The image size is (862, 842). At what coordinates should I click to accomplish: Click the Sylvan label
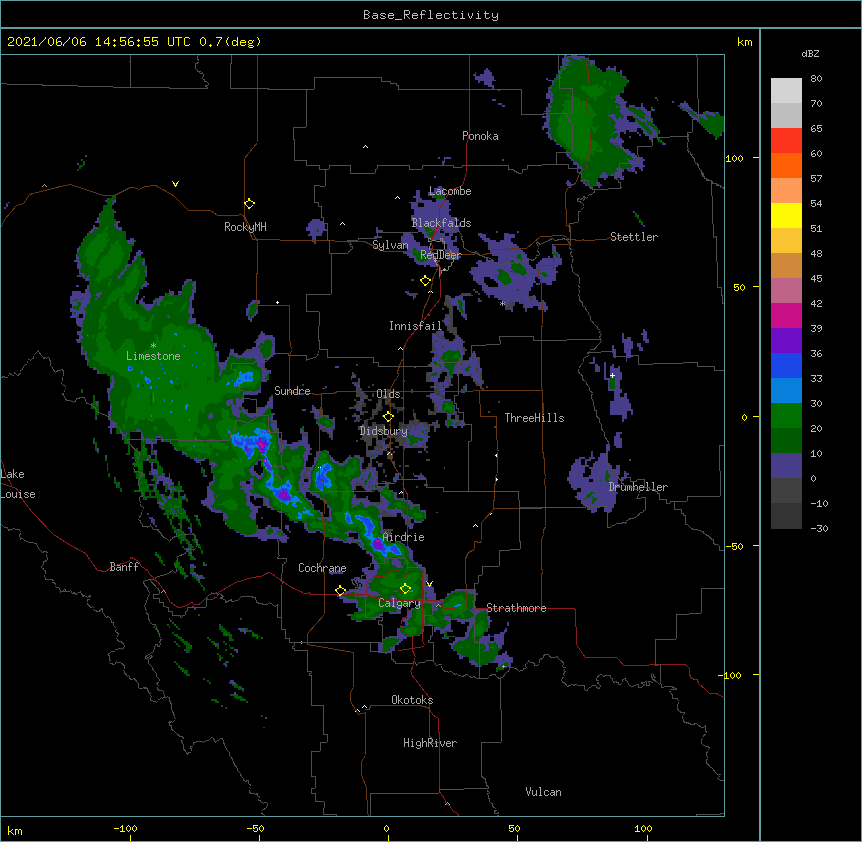point(390,245)
